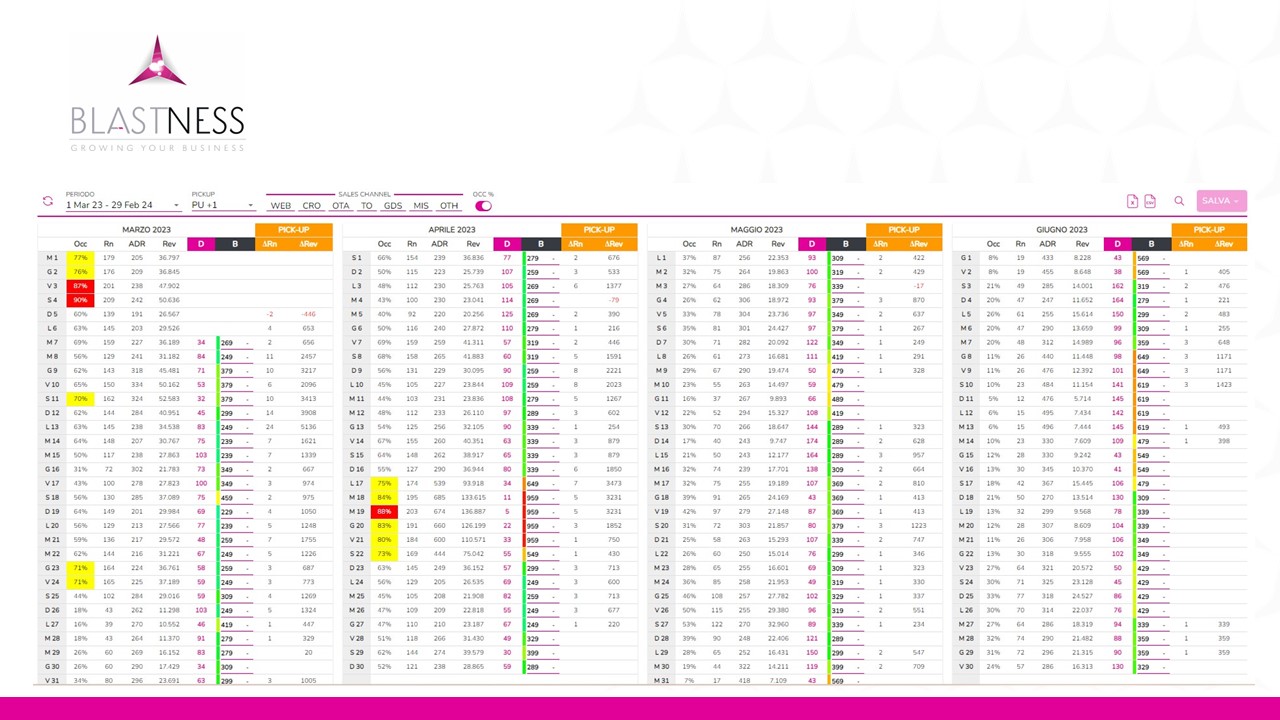Viewport: 1280px width, 720px height.
Task: Click the dark B column header in Aprile
Action: pyautogui.click(x=540, y=244)
